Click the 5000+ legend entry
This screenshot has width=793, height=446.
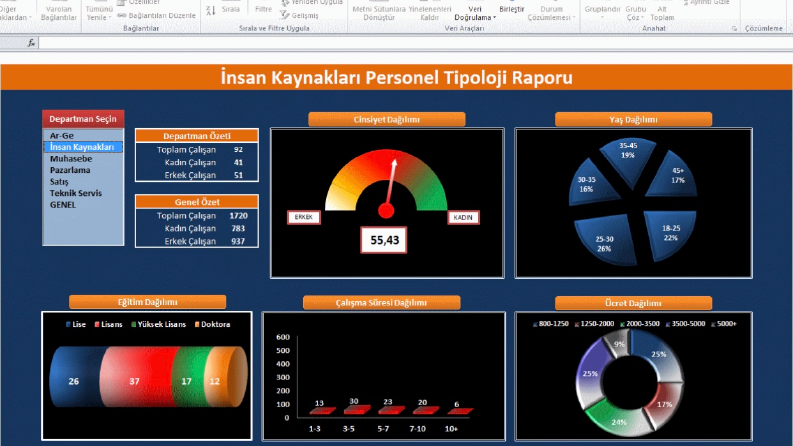pos(724,324)
